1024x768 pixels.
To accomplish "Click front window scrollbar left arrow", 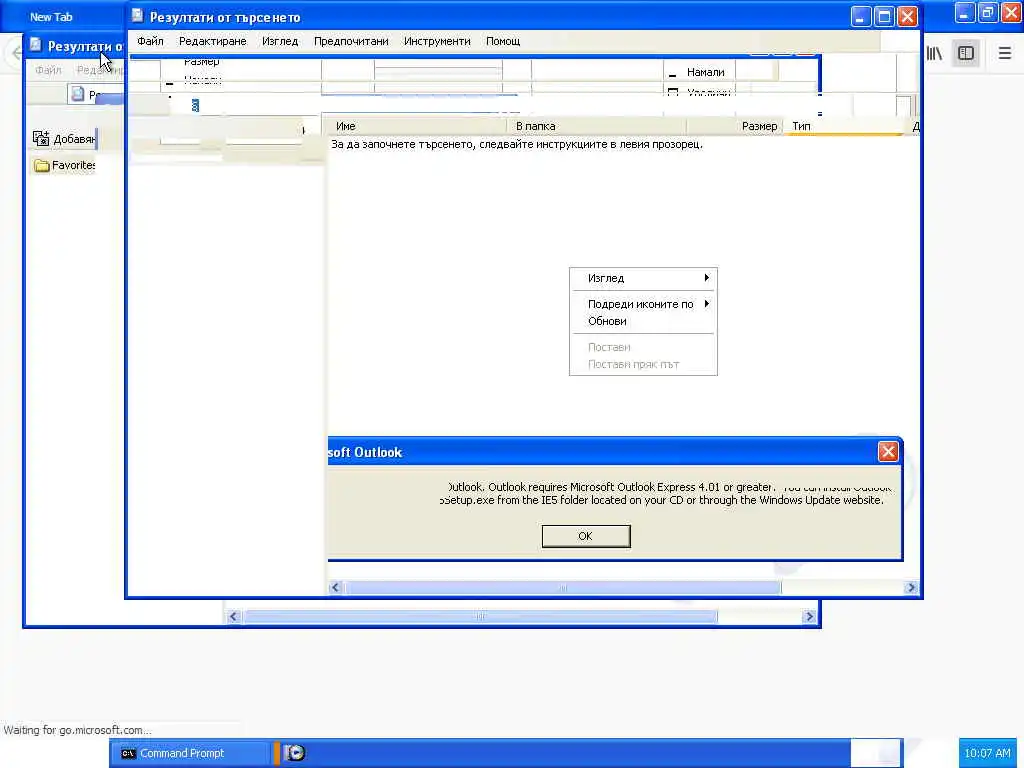I will point(335,587).
